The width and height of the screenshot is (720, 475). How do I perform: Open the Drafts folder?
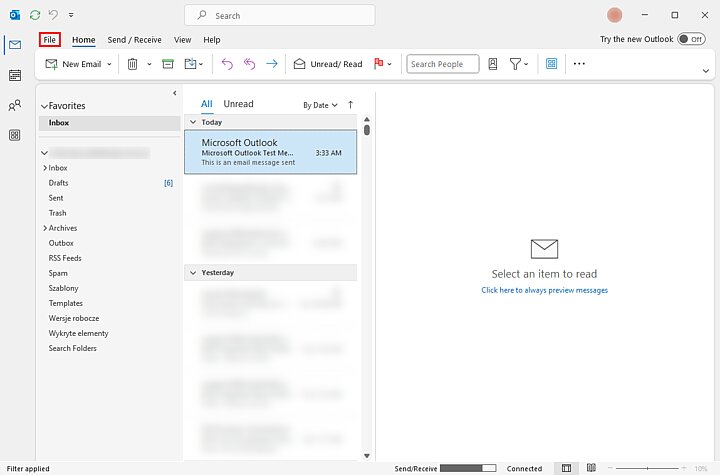(58, 183)
